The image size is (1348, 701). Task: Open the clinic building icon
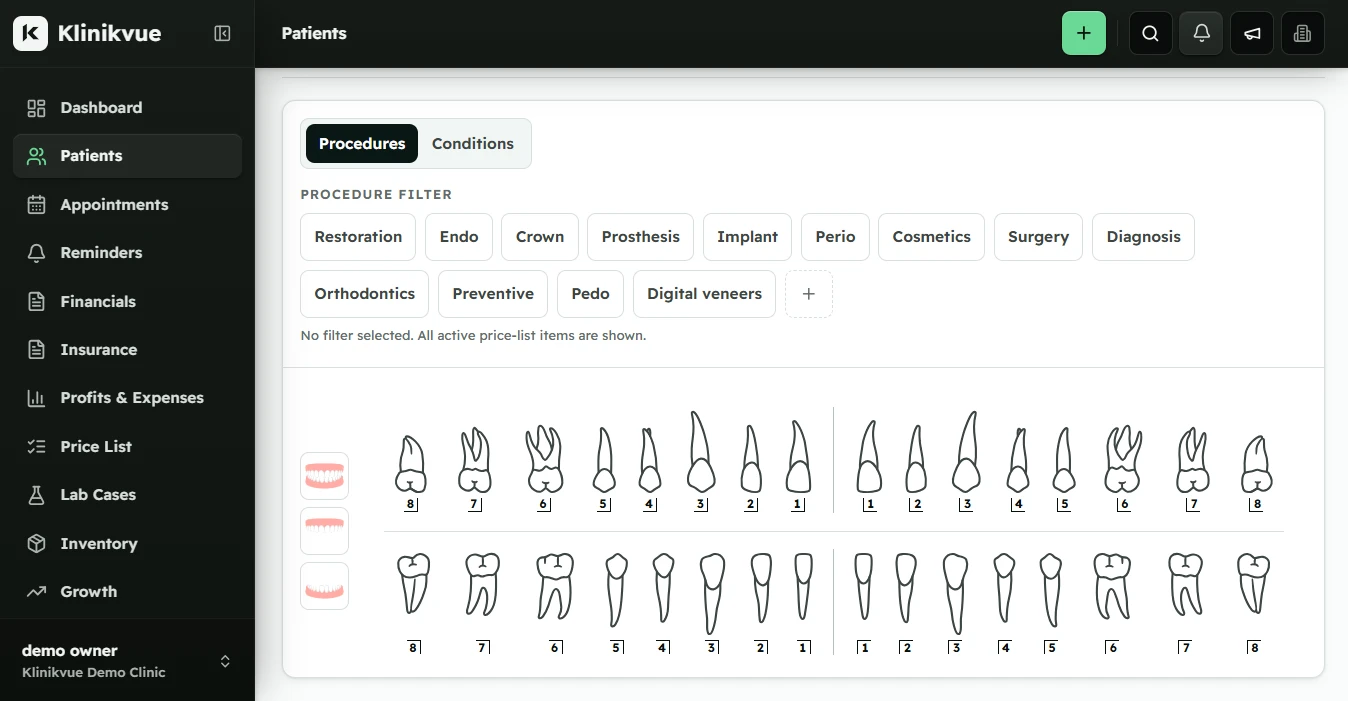pyautogui.click(x=1302, y=33)
